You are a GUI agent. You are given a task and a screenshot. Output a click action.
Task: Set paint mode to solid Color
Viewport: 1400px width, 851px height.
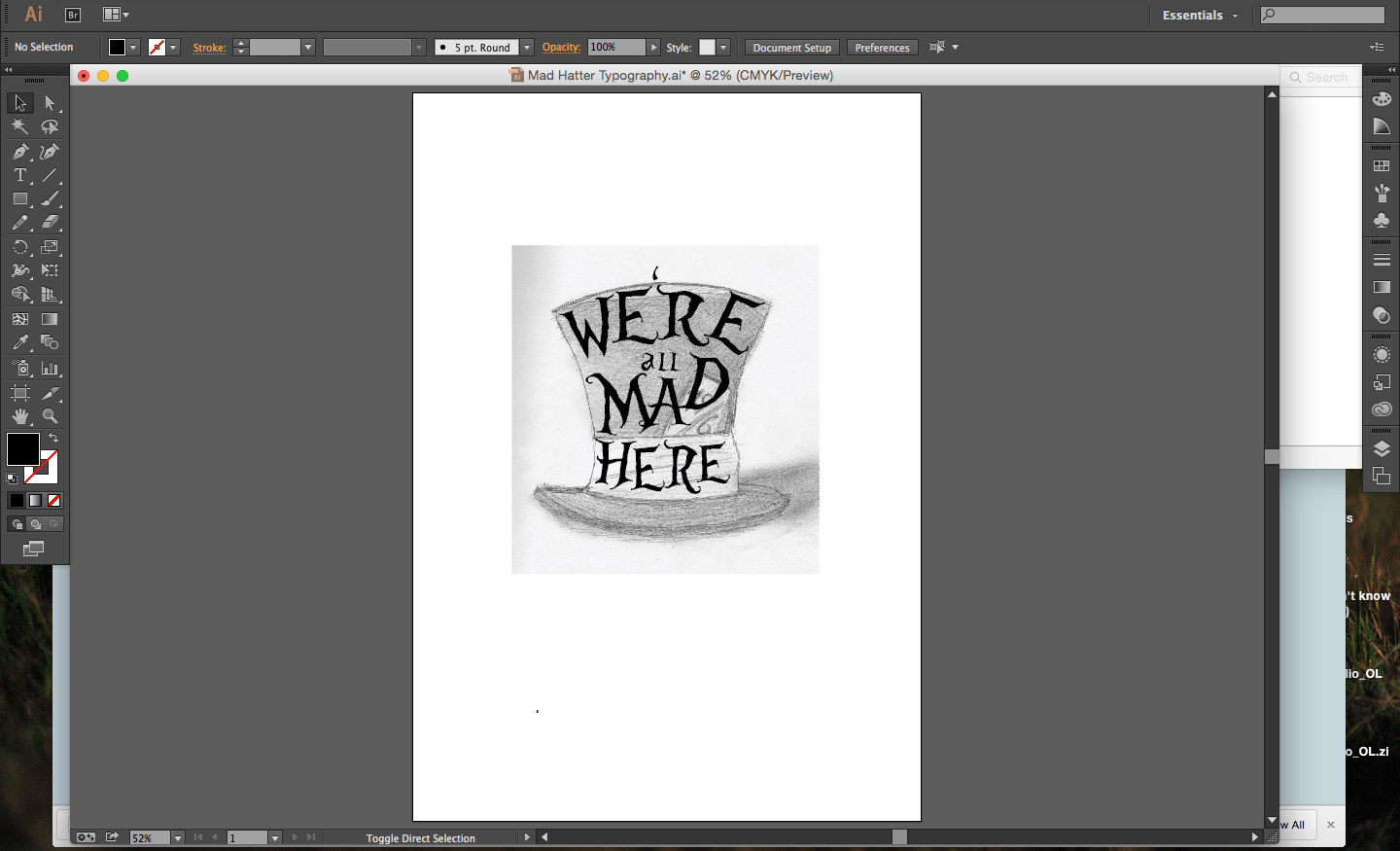17,500
